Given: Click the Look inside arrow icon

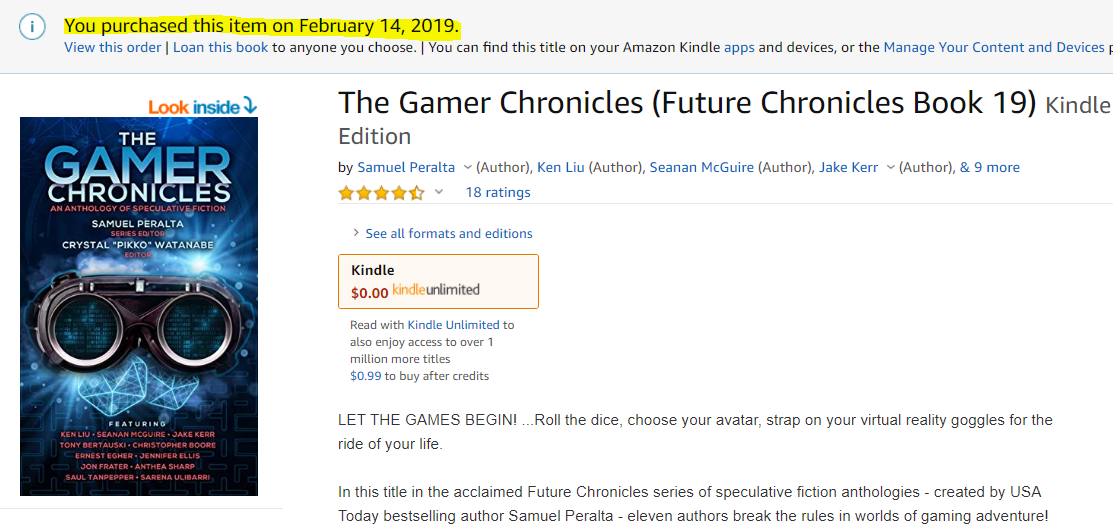Looking at the screenshot, I should 249,106.
